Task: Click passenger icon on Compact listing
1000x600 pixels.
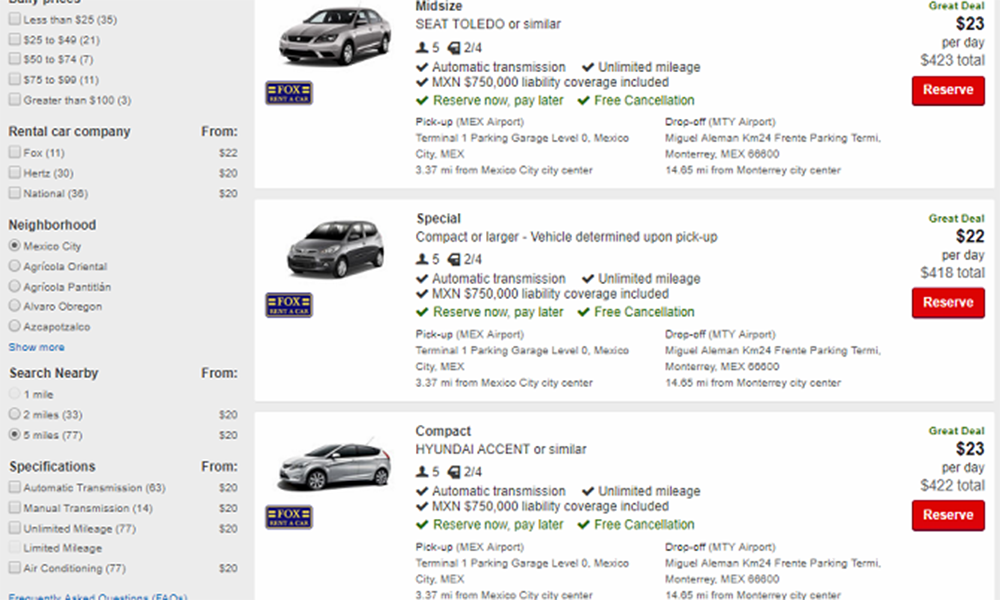Action: [x=422, y=472]
